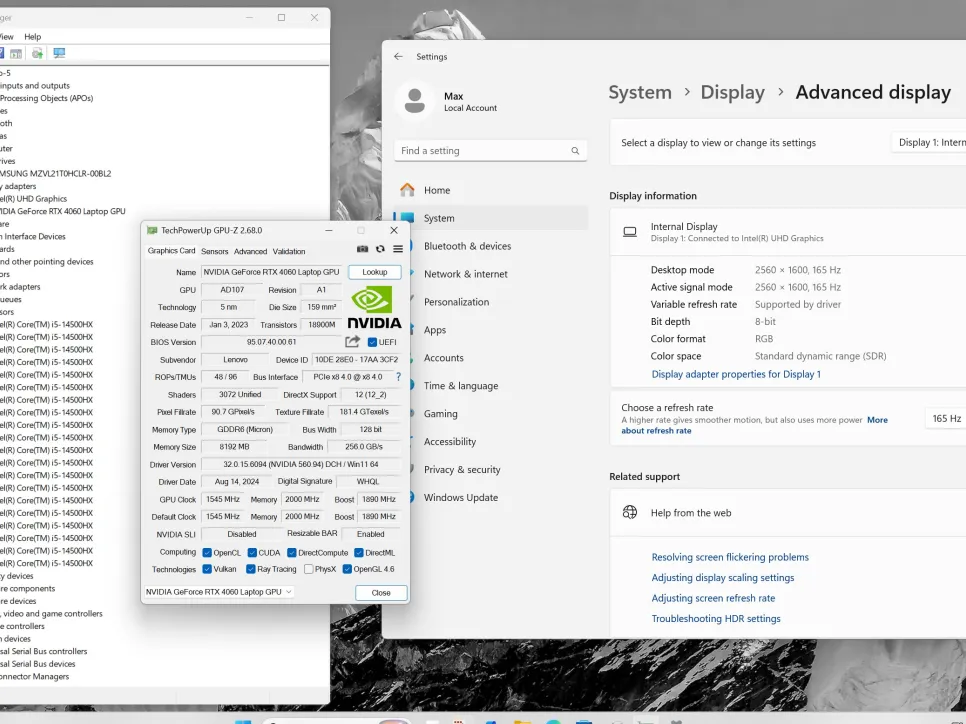Click the GPU-Z screenshot camera icon
Image resolution: width=966 pixels, height=724 pixels.
(x=362, y=249)
